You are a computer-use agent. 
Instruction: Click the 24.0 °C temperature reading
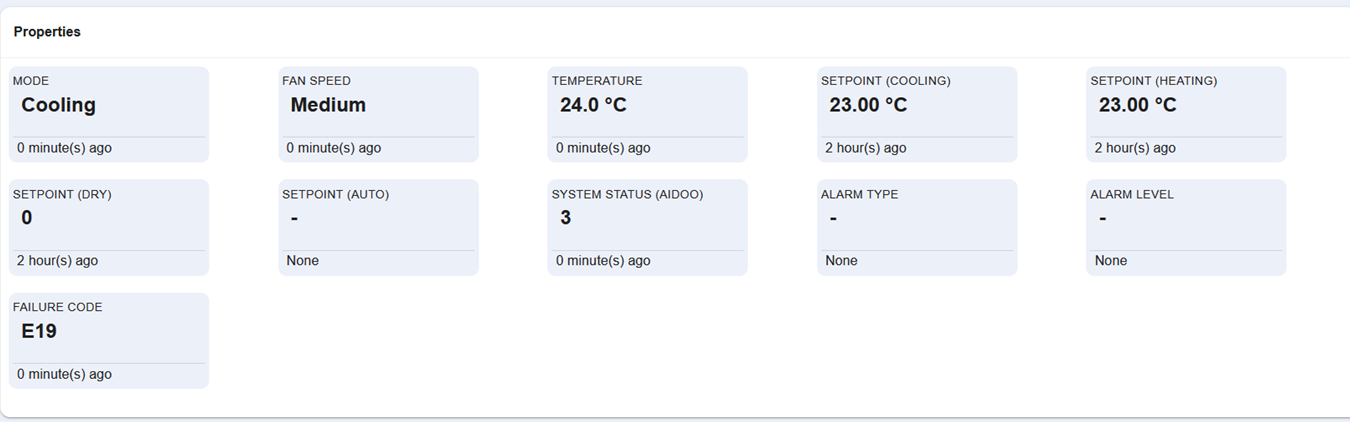coord(593,105)
